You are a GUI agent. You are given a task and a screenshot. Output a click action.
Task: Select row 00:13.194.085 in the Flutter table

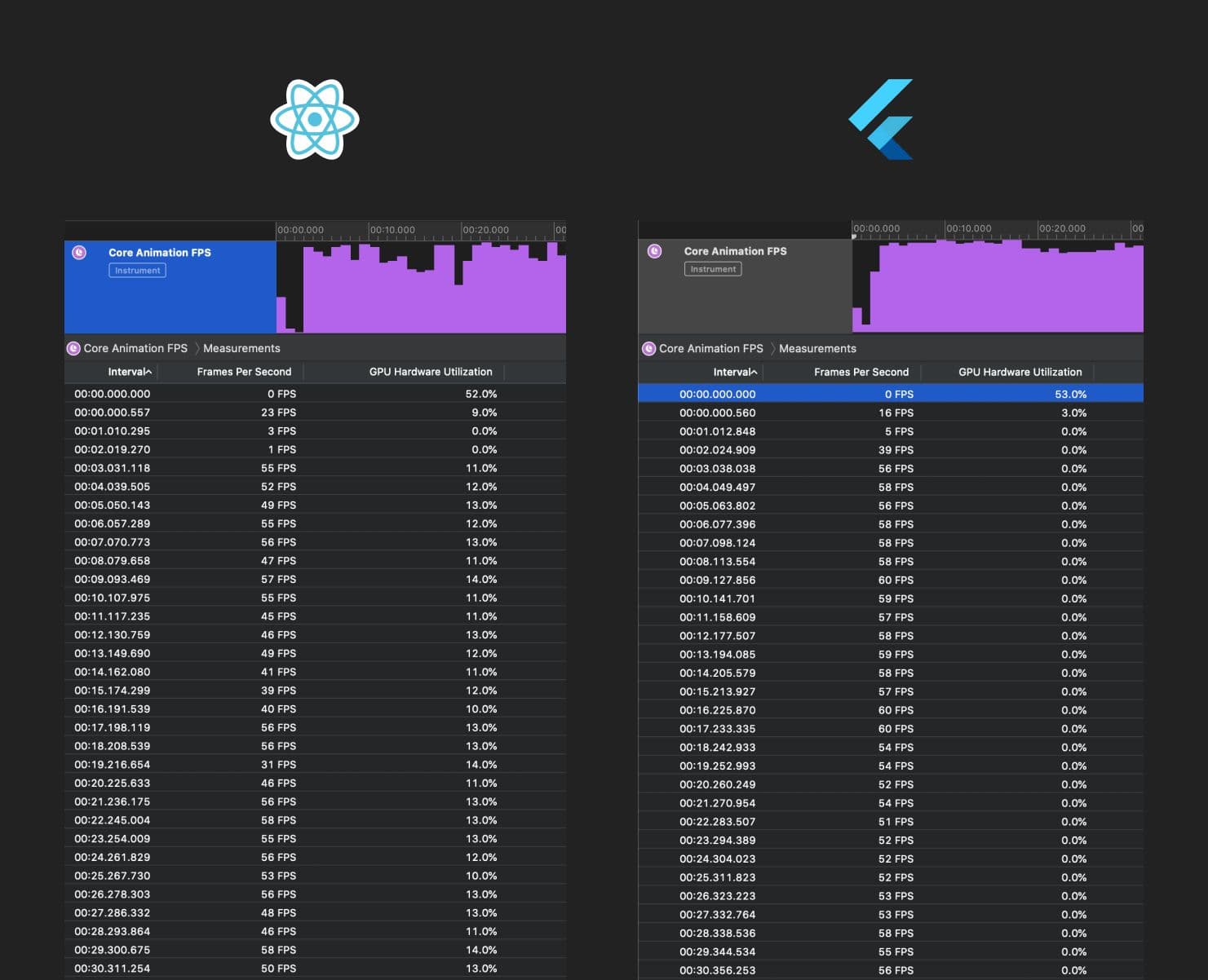click(x=891, y=654)
